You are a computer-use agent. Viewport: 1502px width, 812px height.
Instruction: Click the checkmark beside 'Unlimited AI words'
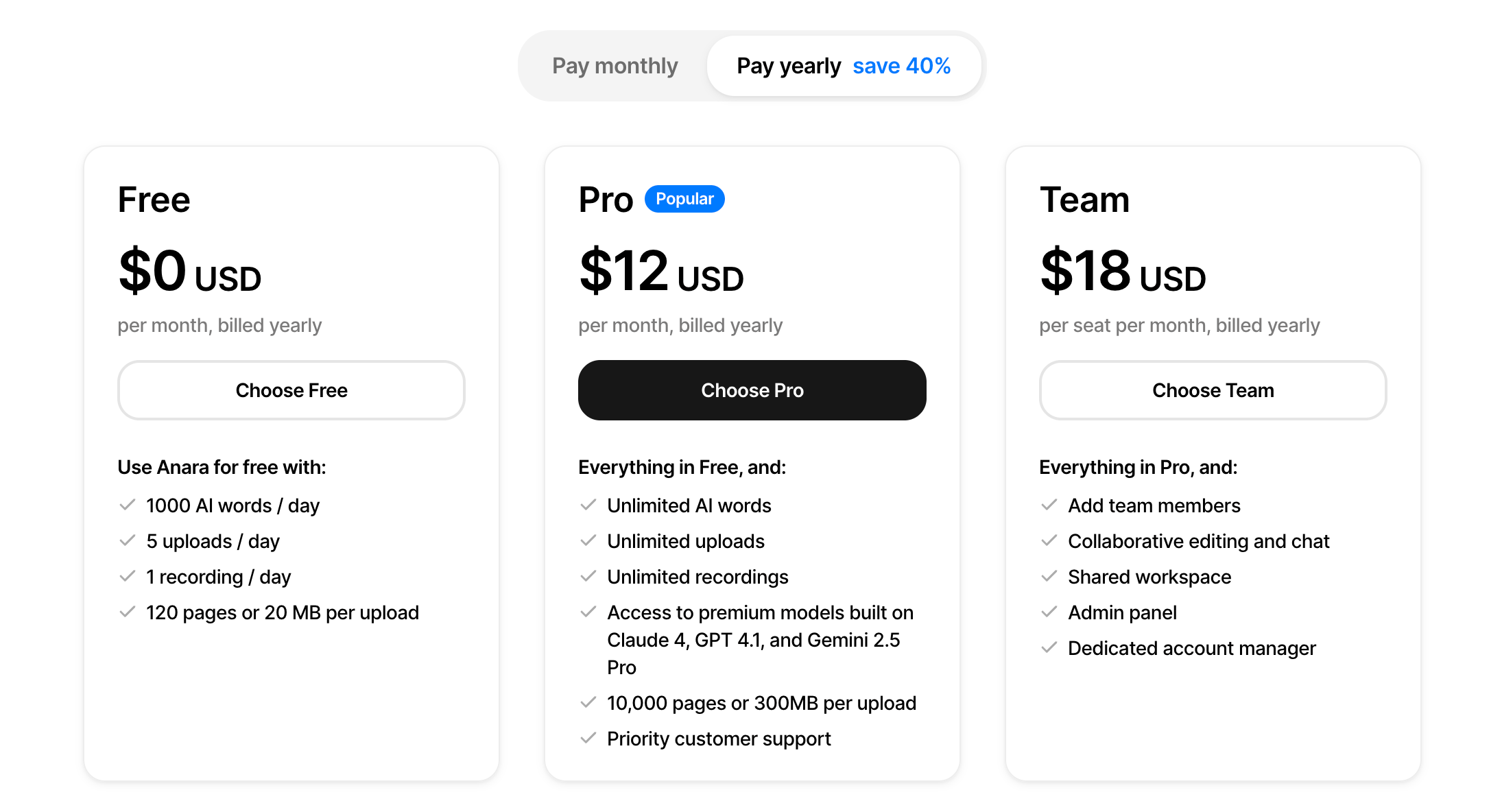coord(588,505)
